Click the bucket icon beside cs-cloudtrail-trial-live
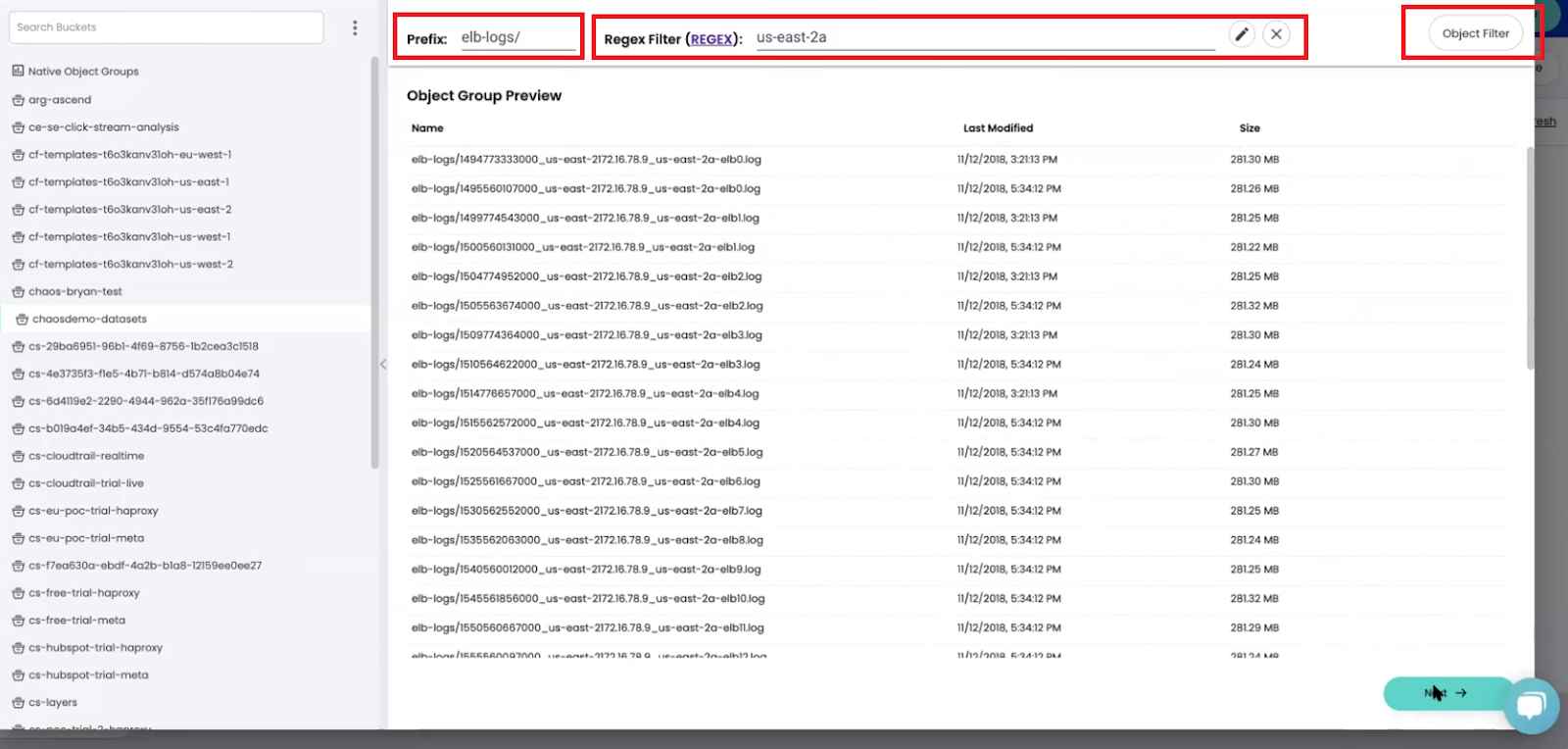The width and height of the screenshot is (1568, 749). [18, 483]
